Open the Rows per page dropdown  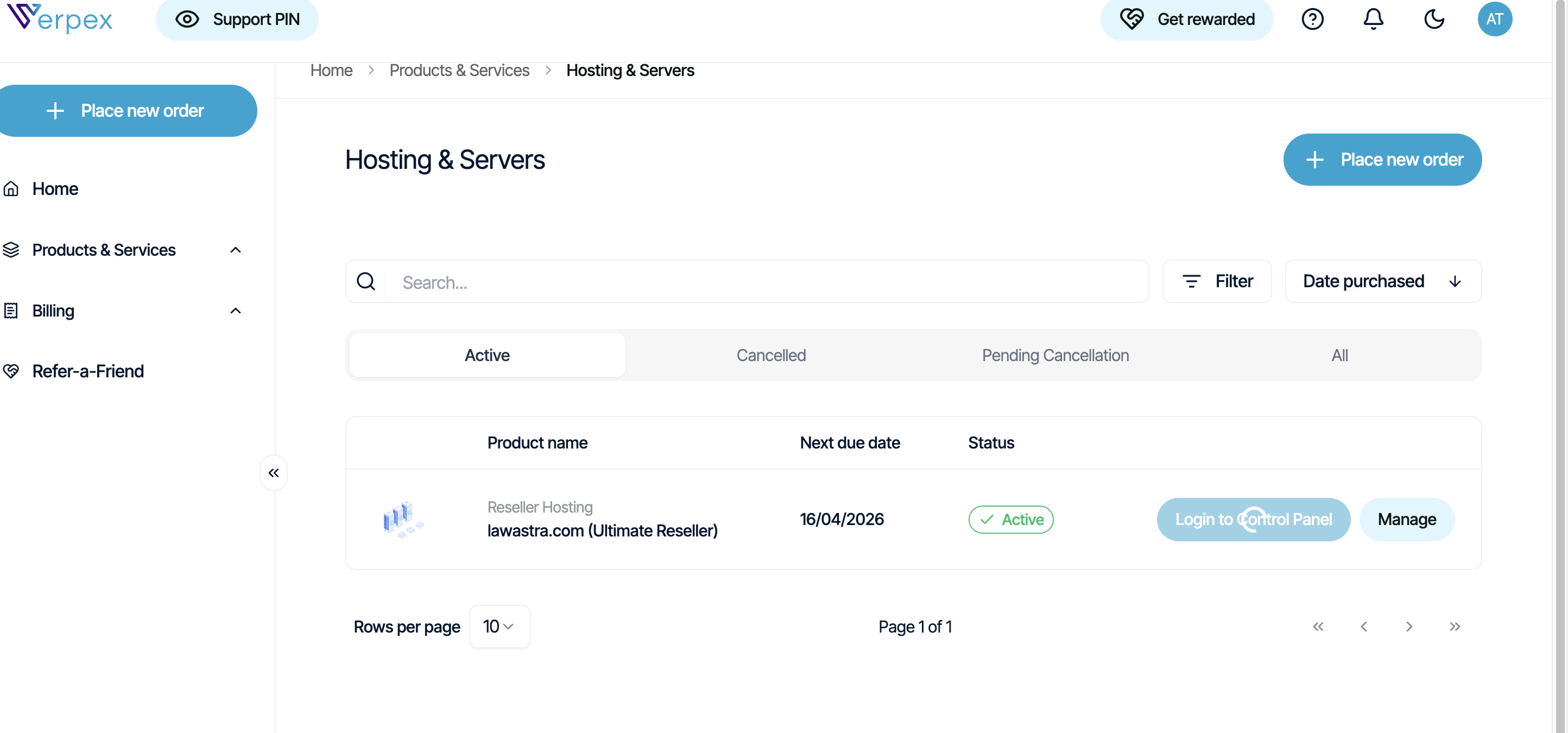coord(498,627)
